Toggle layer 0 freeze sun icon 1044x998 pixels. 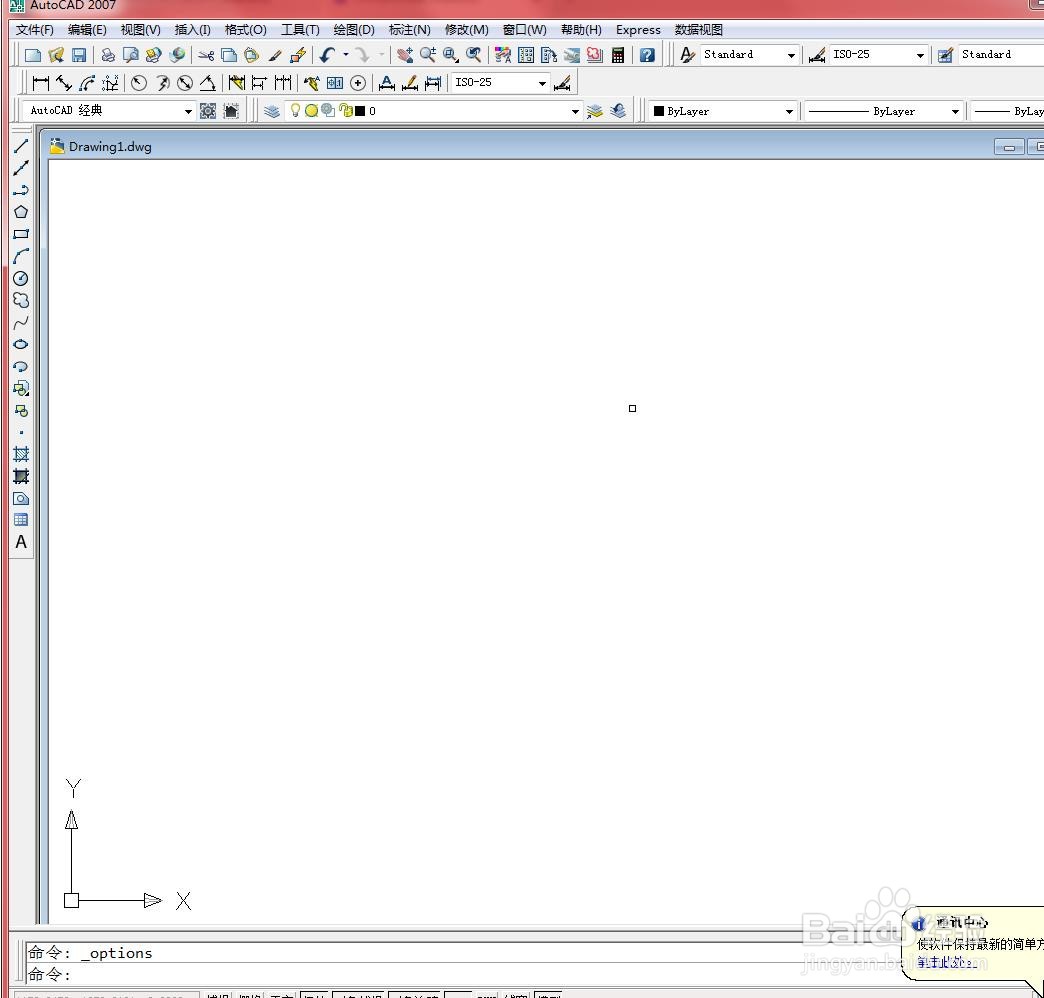311,111
